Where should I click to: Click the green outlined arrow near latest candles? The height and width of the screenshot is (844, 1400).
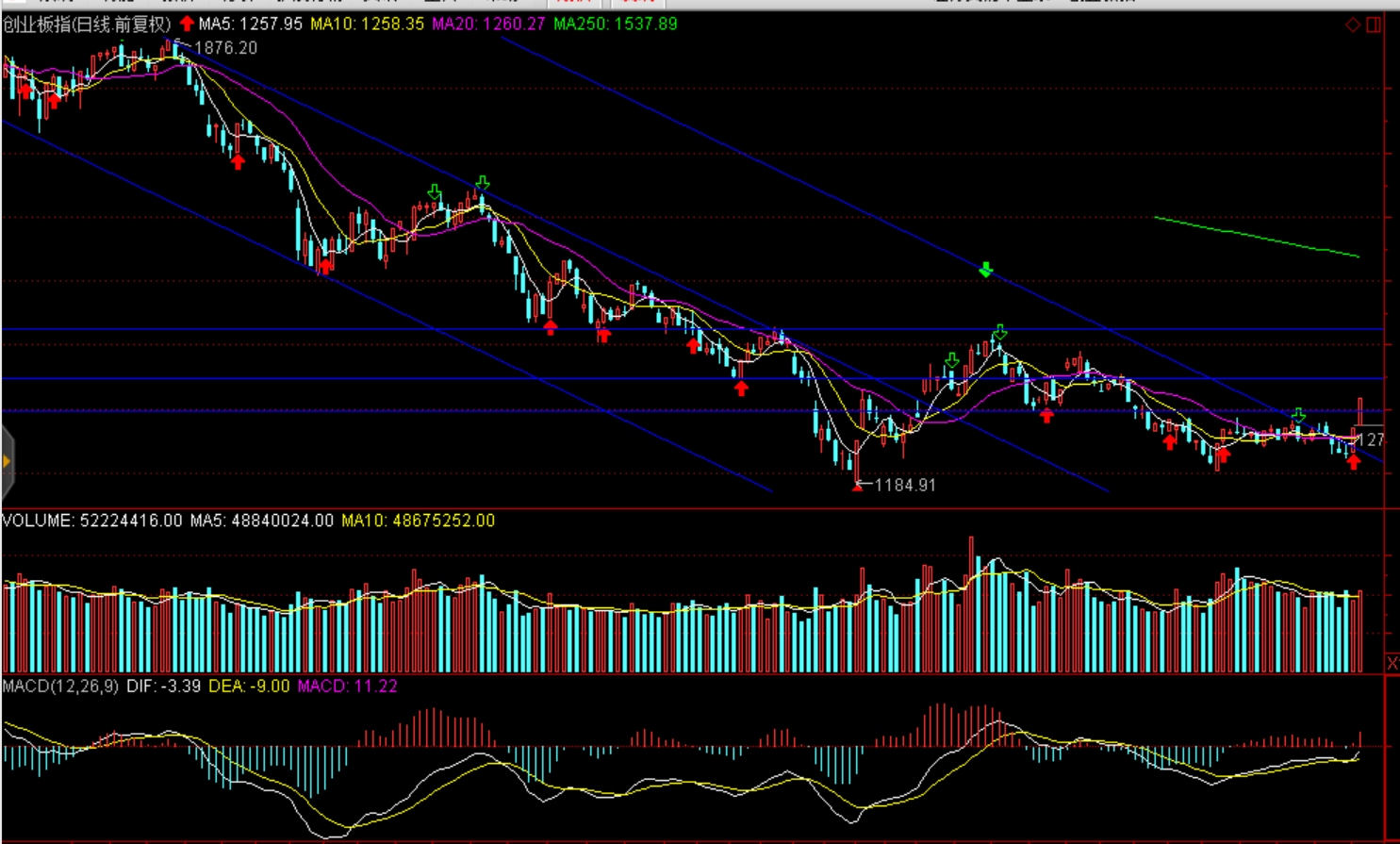1299,415
